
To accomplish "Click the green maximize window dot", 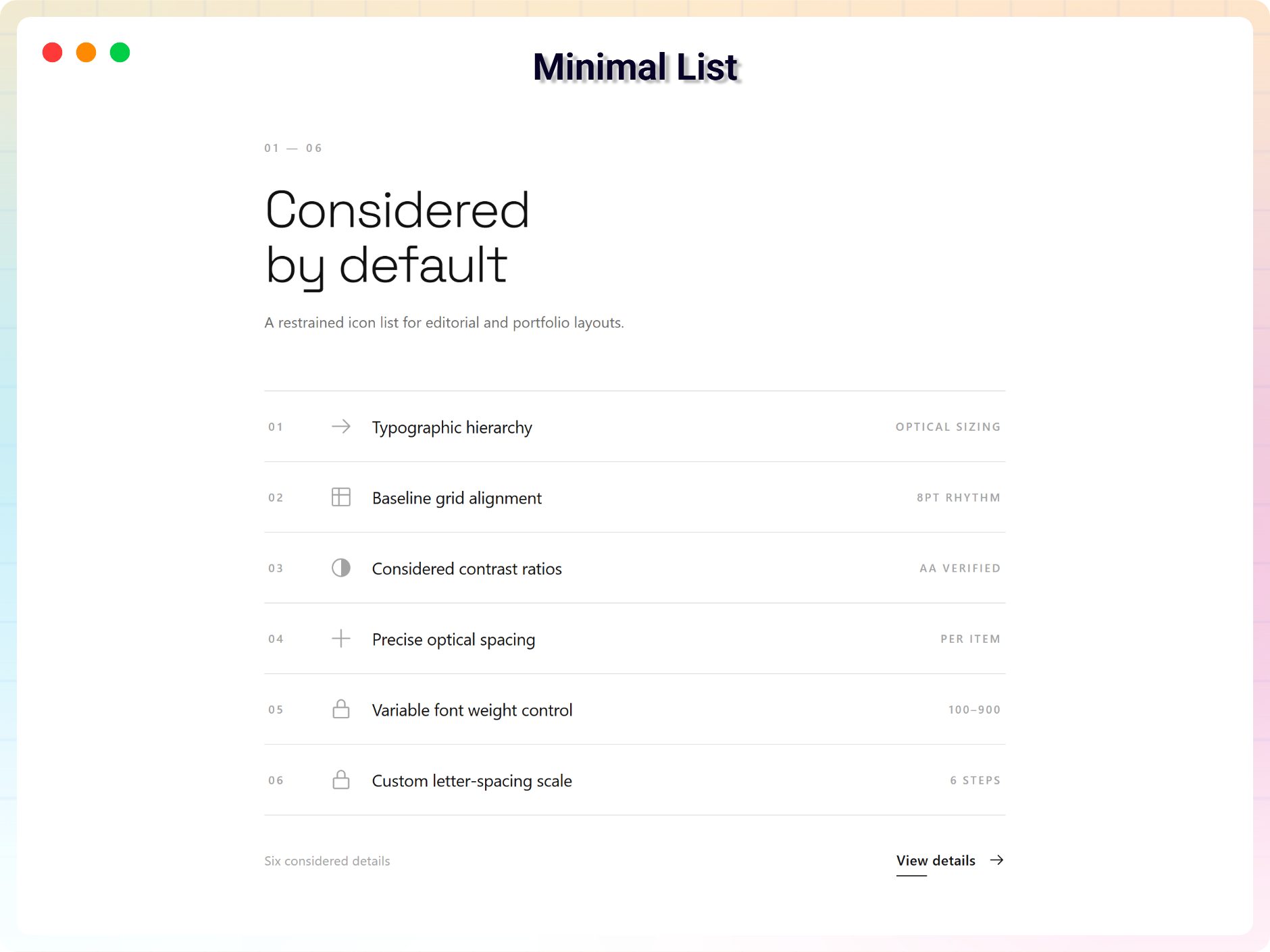I will point(120,53).
